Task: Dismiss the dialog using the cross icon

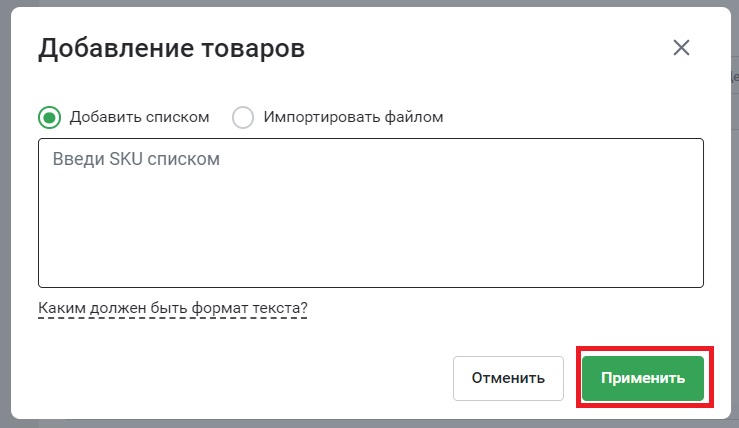Action: pos(681,48)
